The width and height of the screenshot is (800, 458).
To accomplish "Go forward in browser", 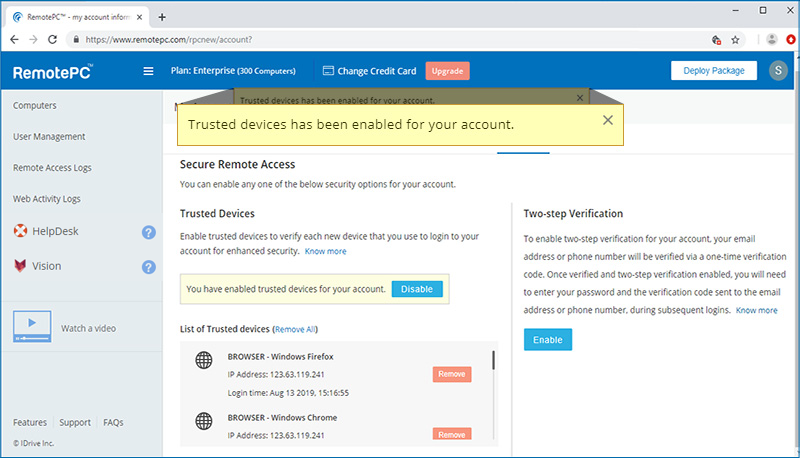I will coord(33,39).
